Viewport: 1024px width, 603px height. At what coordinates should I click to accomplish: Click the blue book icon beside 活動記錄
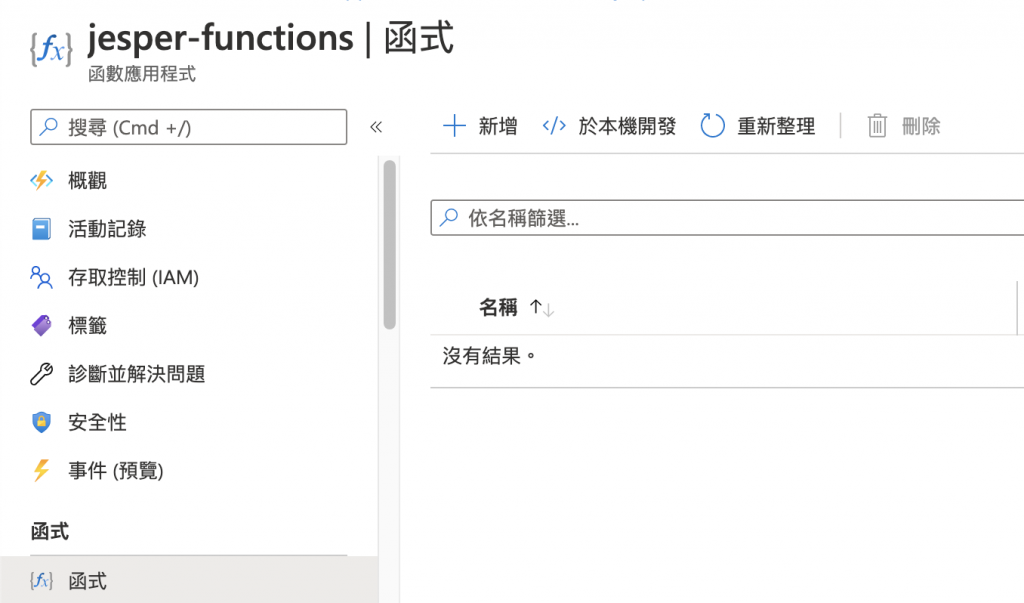click(41, 229)
